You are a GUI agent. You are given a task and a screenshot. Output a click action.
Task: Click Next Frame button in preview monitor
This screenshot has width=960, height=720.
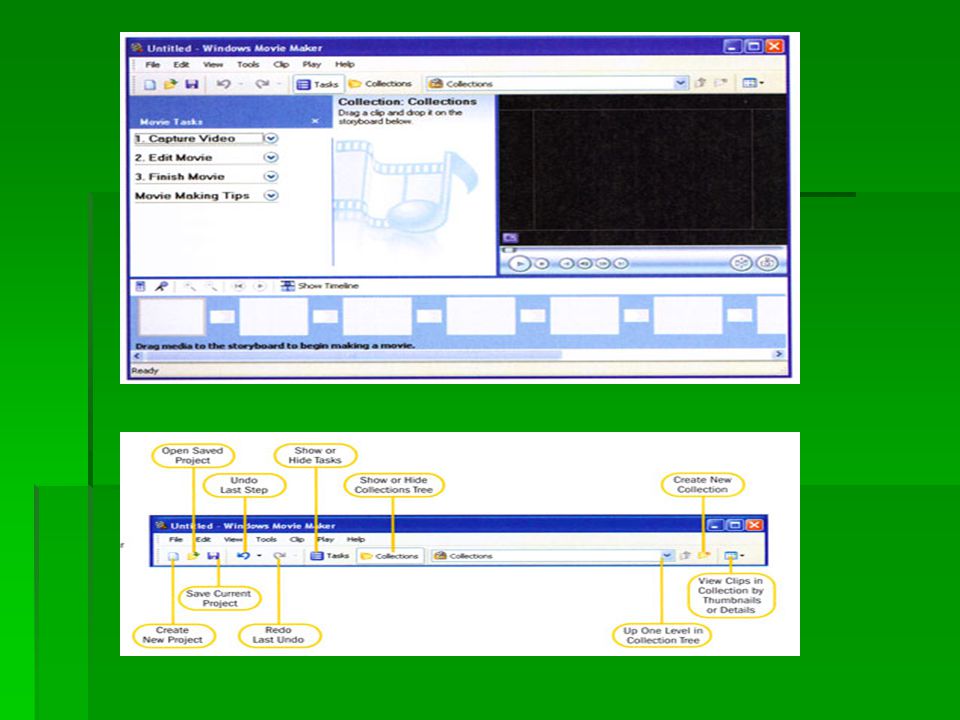603,263
